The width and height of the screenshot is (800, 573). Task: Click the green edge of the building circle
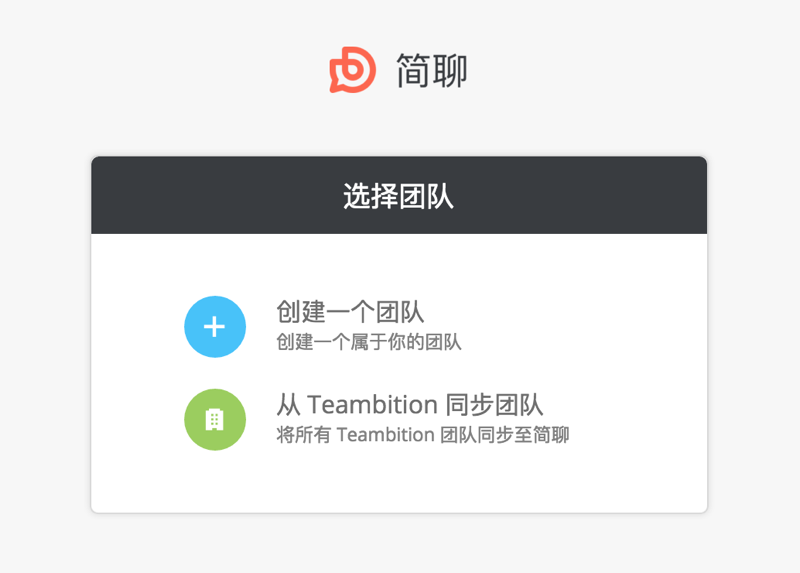click(188, 419)
